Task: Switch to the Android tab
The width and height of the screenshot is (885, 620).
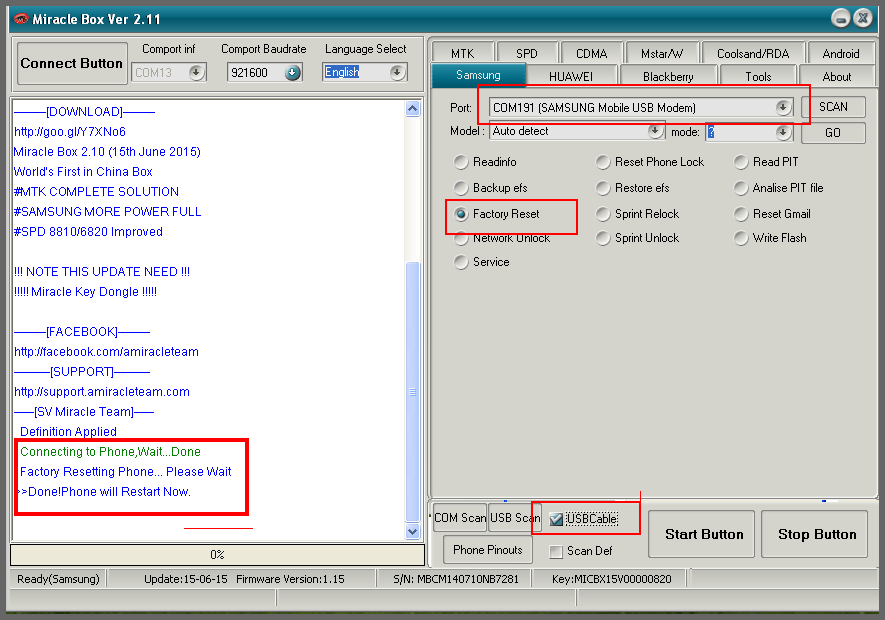Action: pyautogui.click(x=841, y=53)
